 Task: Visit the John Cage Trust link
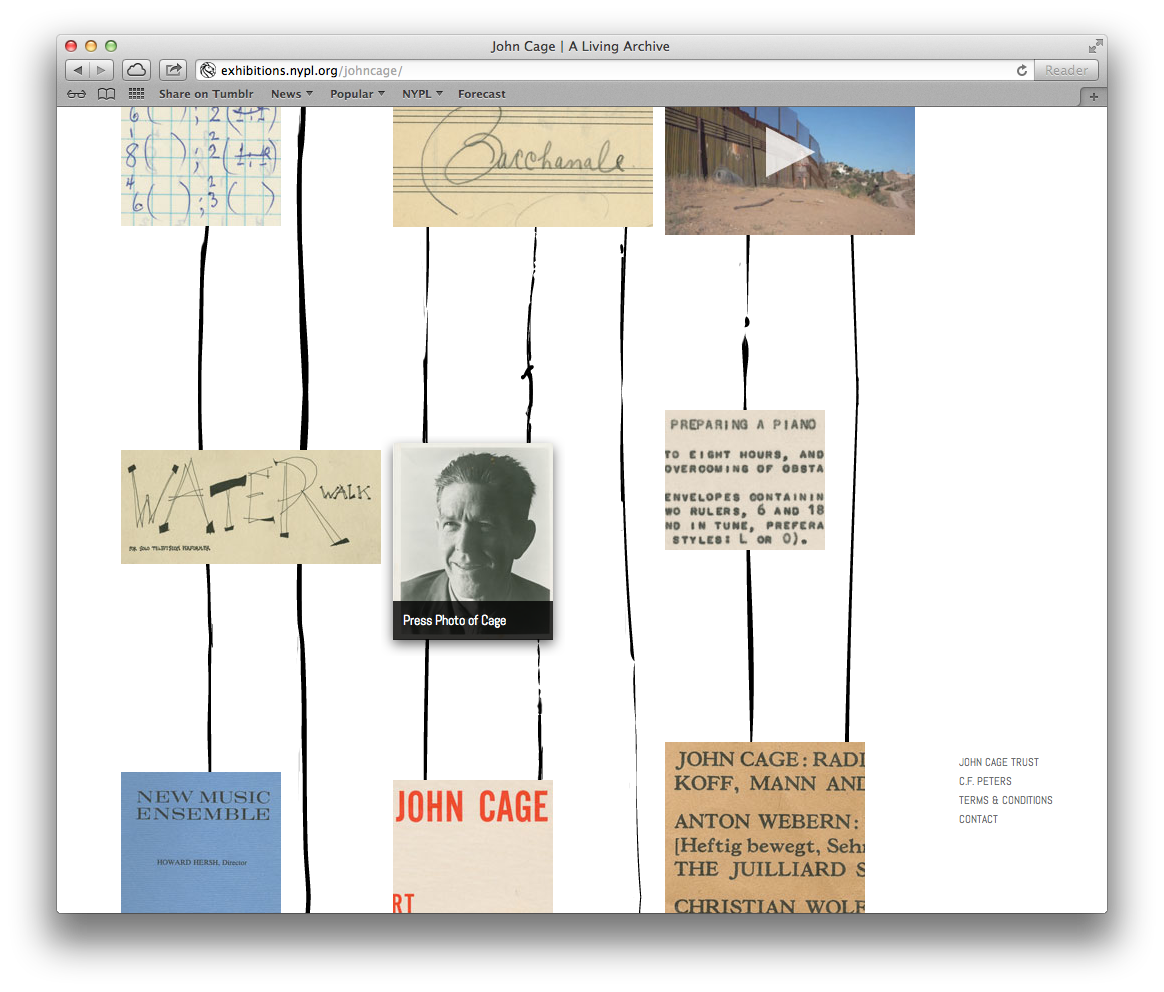(x=998, y=762)
